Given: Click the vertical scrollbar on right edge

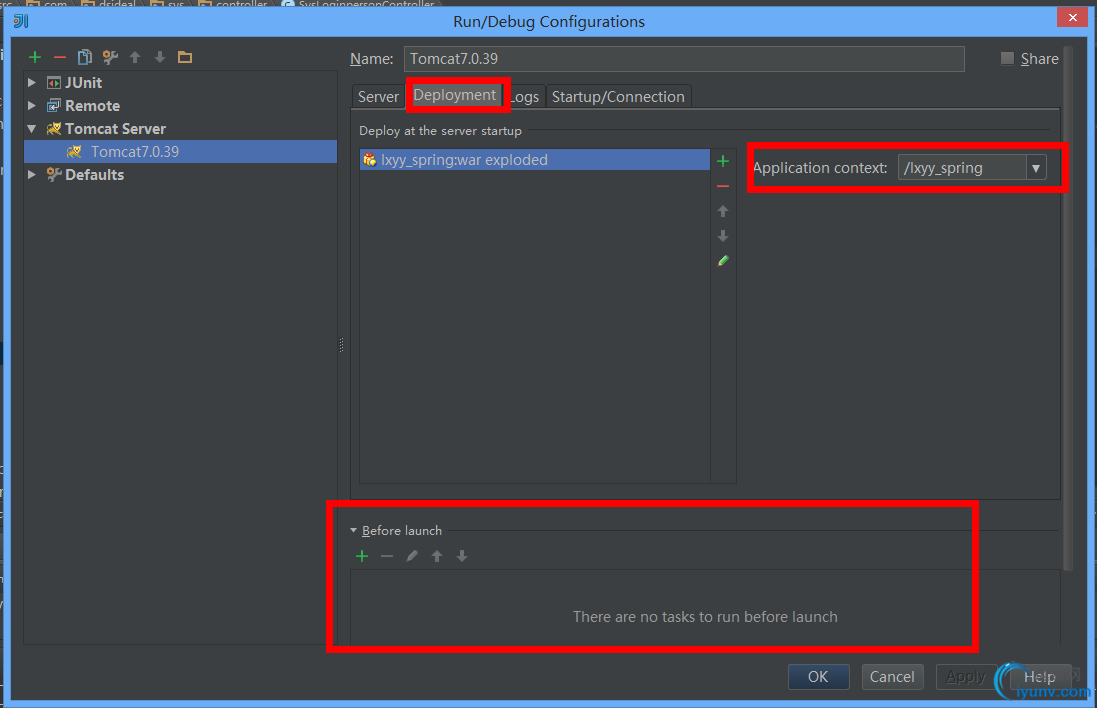Looking at the screenshot, I should coord(1068,308).
